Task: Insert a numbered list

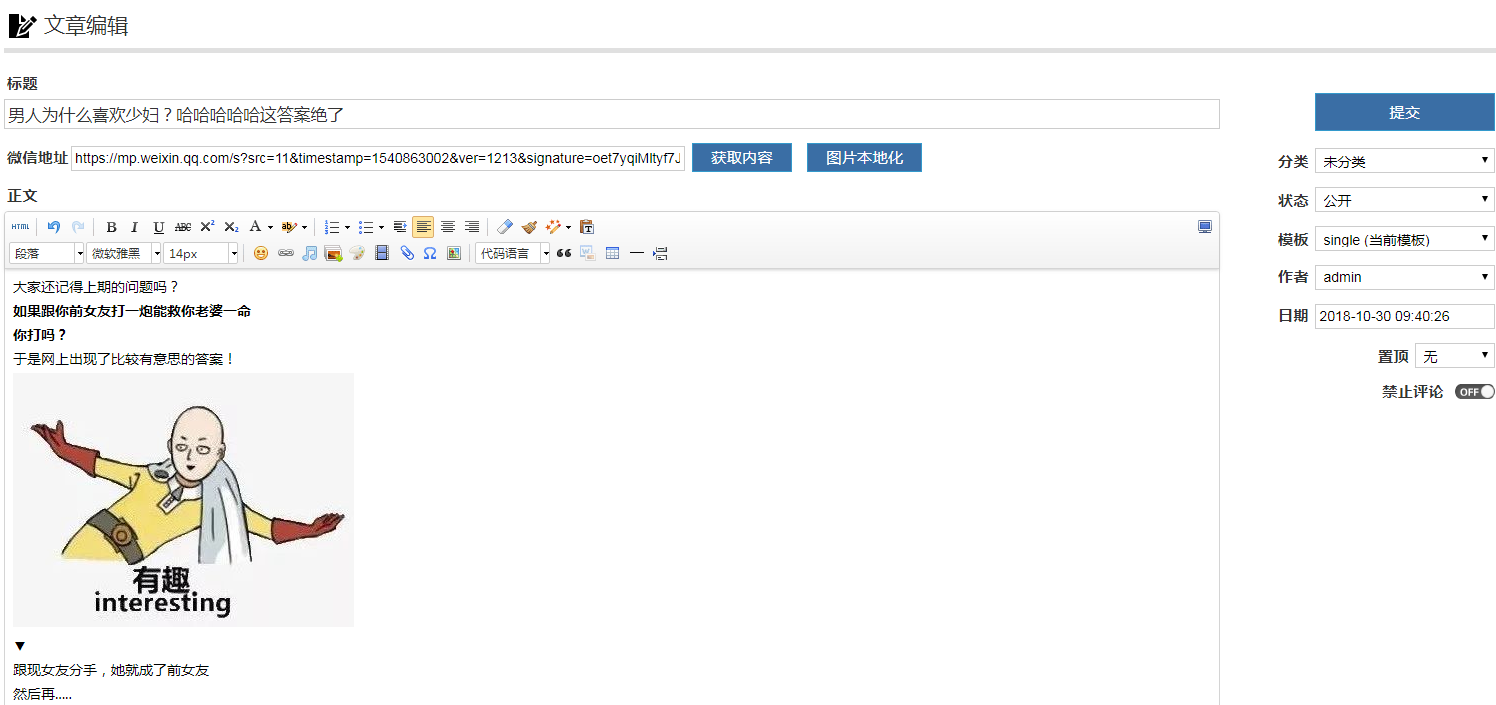Action: (332, 227)
